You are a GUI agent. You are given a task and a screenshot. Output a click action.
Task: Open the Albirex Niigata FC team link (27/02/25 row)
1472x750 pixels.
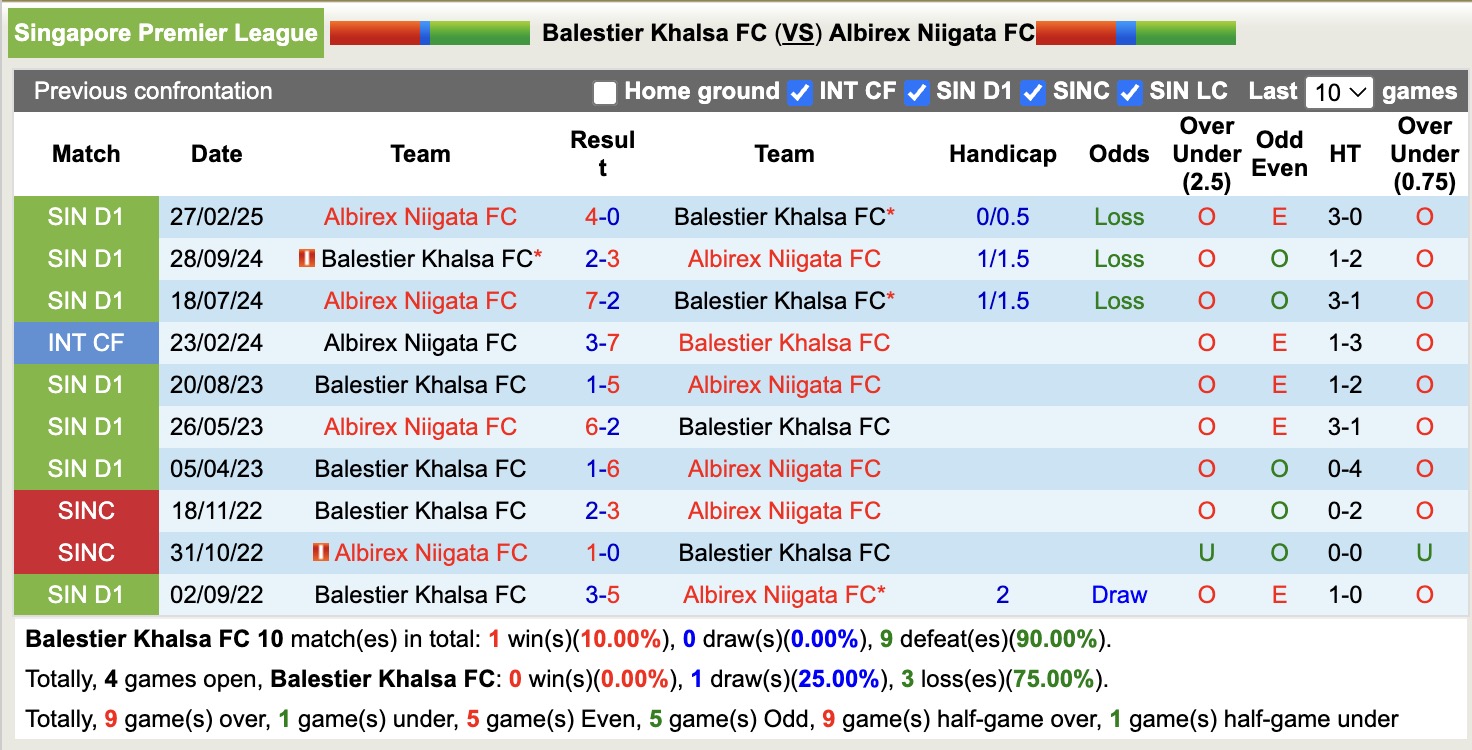420,217
